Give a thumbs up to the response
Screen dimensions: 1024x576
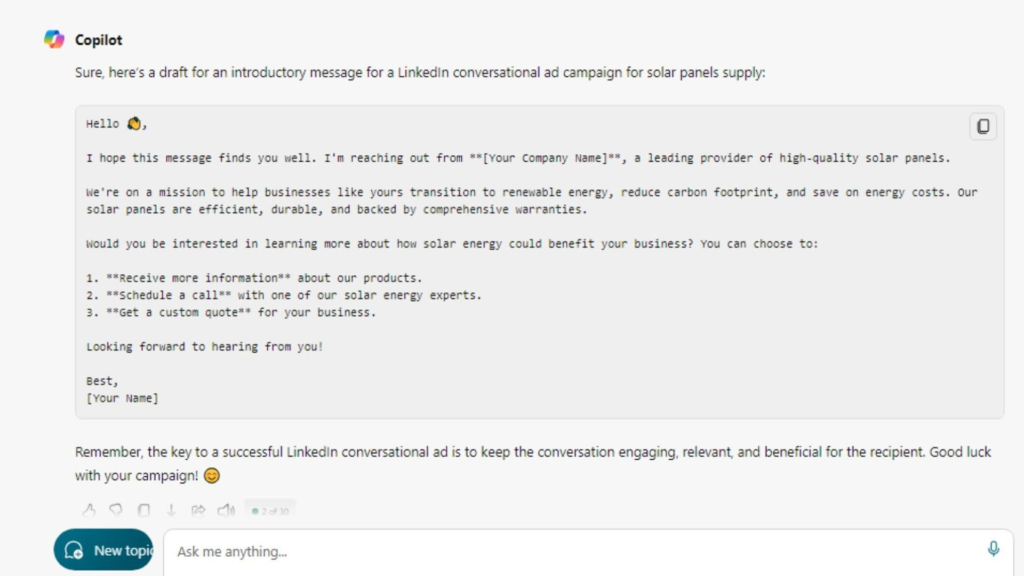(x=89, y=510)
